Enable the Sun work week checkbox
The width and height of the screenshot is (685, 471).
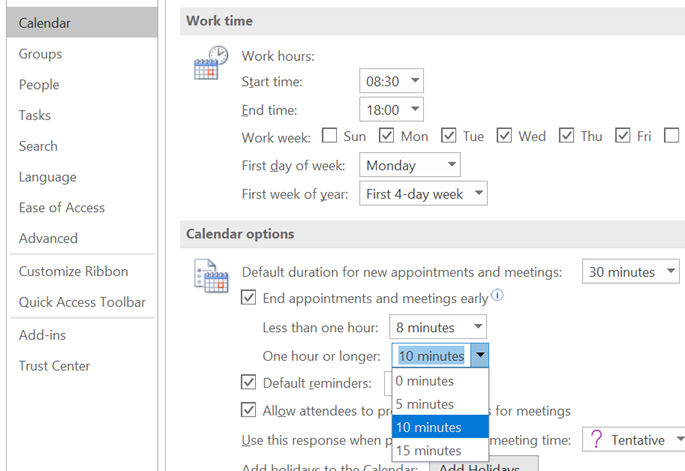click(329, 136)
